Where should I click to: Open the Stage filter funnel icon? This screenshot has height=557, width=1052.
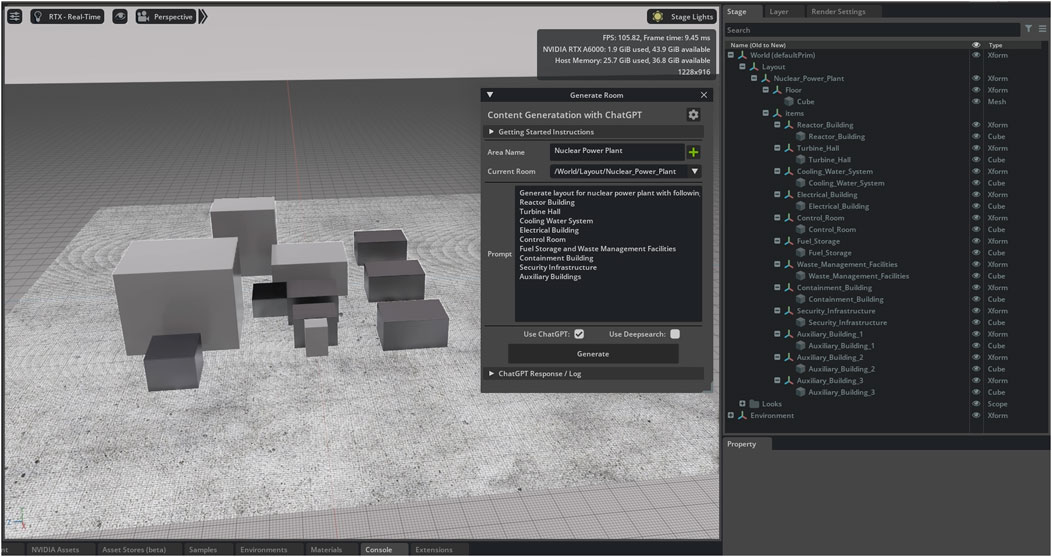click(1028, 29)
